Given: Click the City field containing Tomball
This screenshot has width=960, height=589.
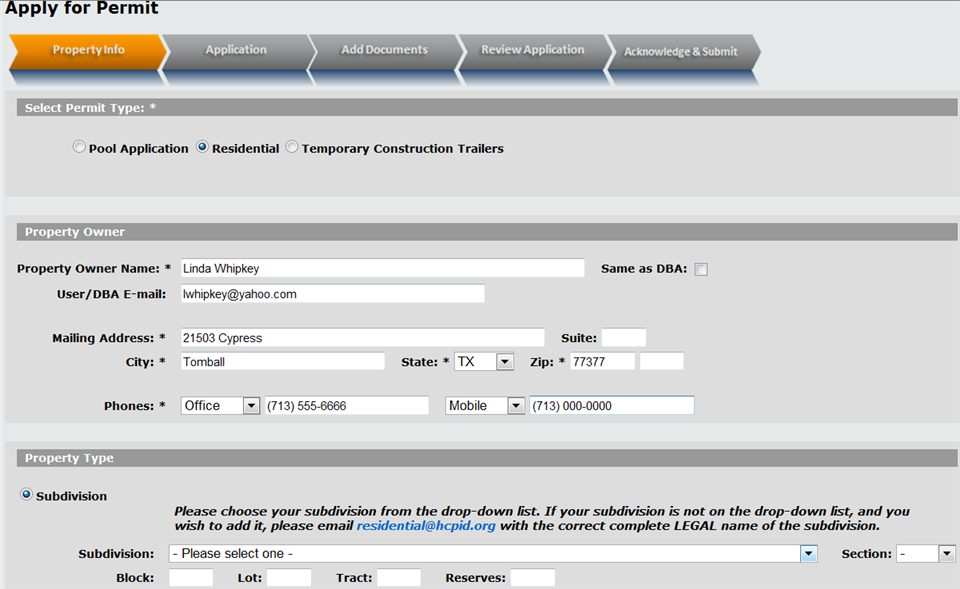Looking at the screenshot, I should pyautogui.click(x=283, y=362).
